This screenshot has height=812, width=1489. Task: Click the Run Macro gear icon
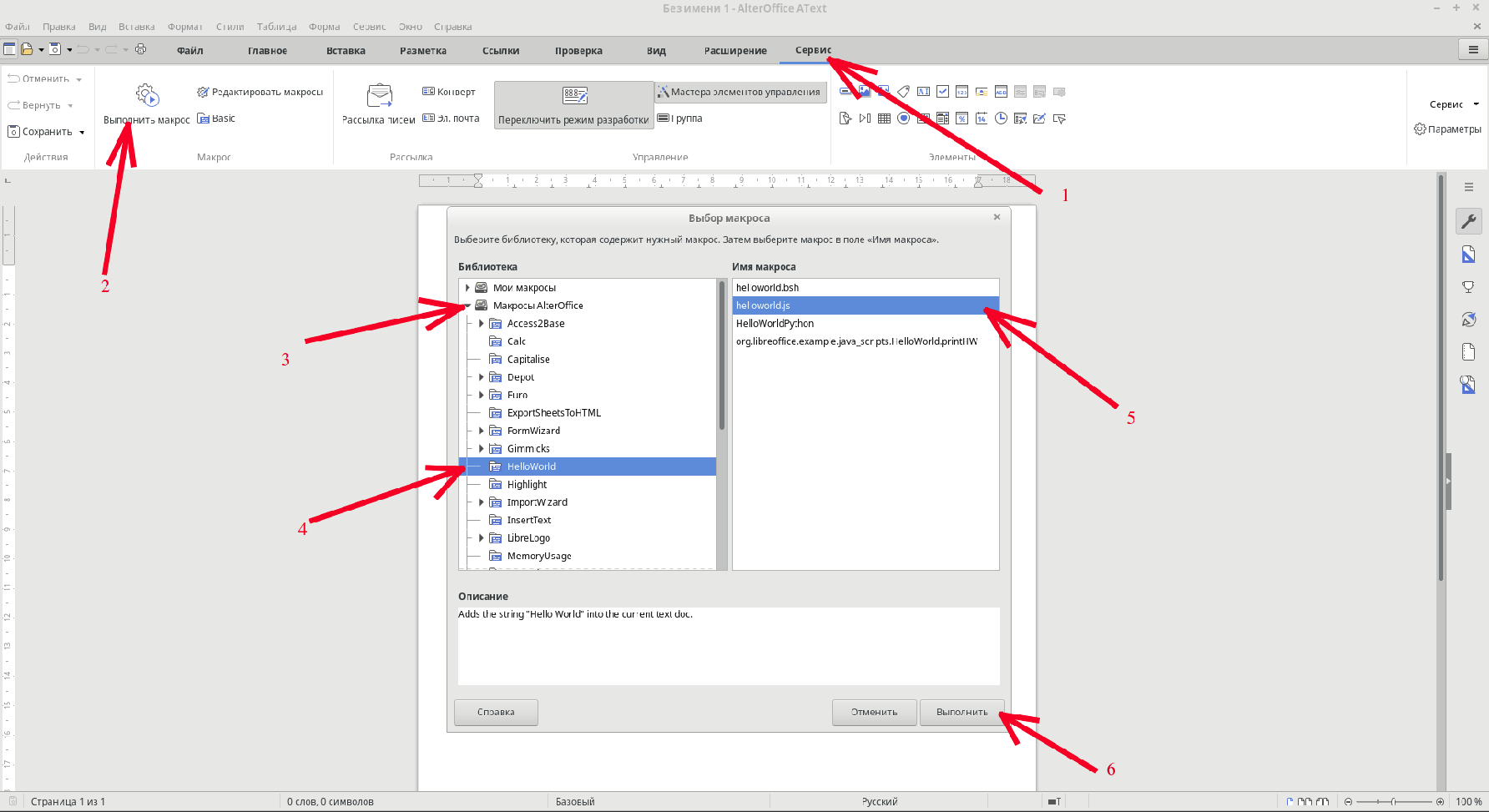click(x=147, y=95)
